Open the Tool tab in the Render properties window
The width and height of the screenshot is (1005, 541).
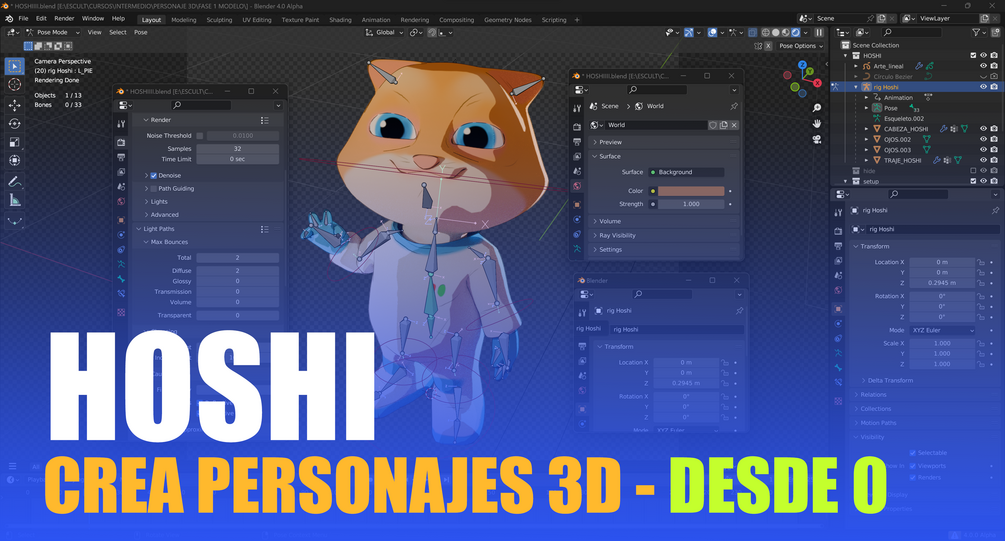click(121, 124)
